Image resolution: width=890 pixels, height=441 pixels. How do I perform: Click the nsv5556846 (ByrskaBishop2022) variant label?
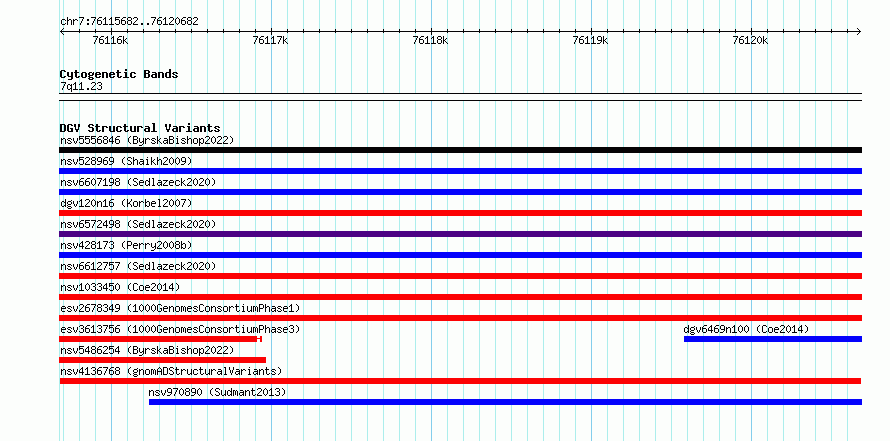point(147,140)
